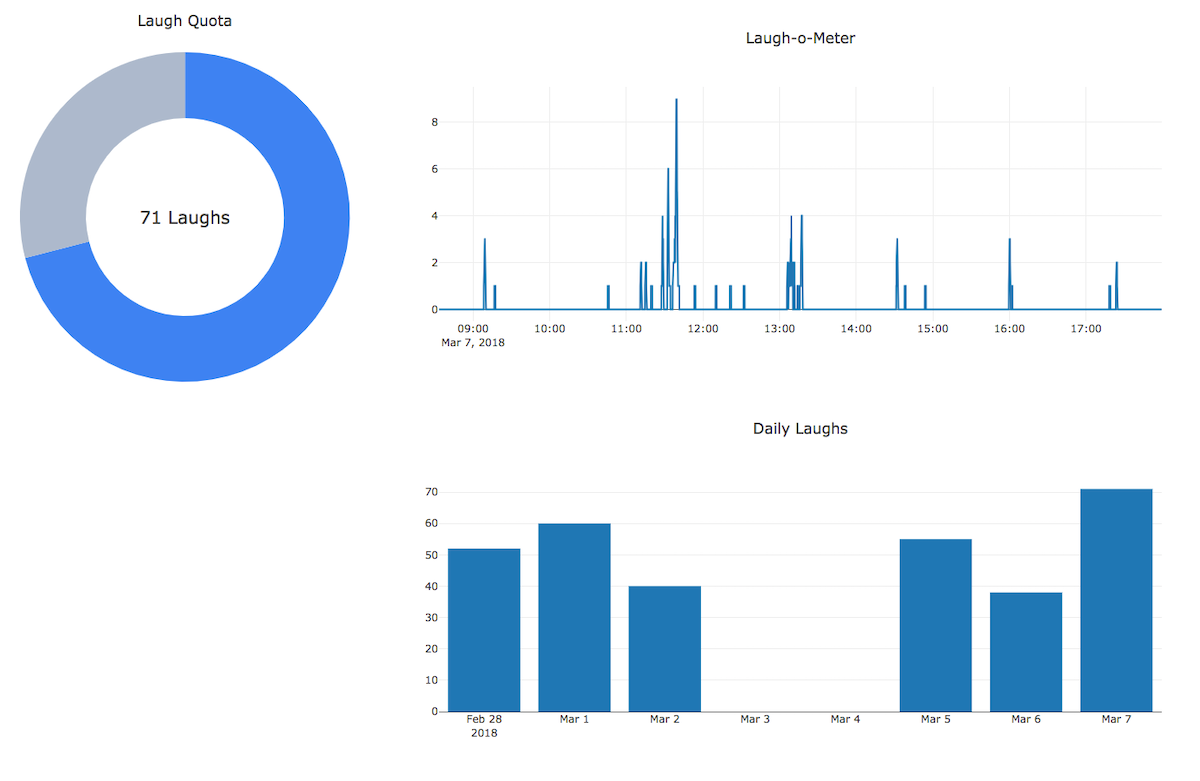Viewport: 1200px width, 781px height.
Task: Click the '16:00' x-axis label
Action: tap(1009, 328)
